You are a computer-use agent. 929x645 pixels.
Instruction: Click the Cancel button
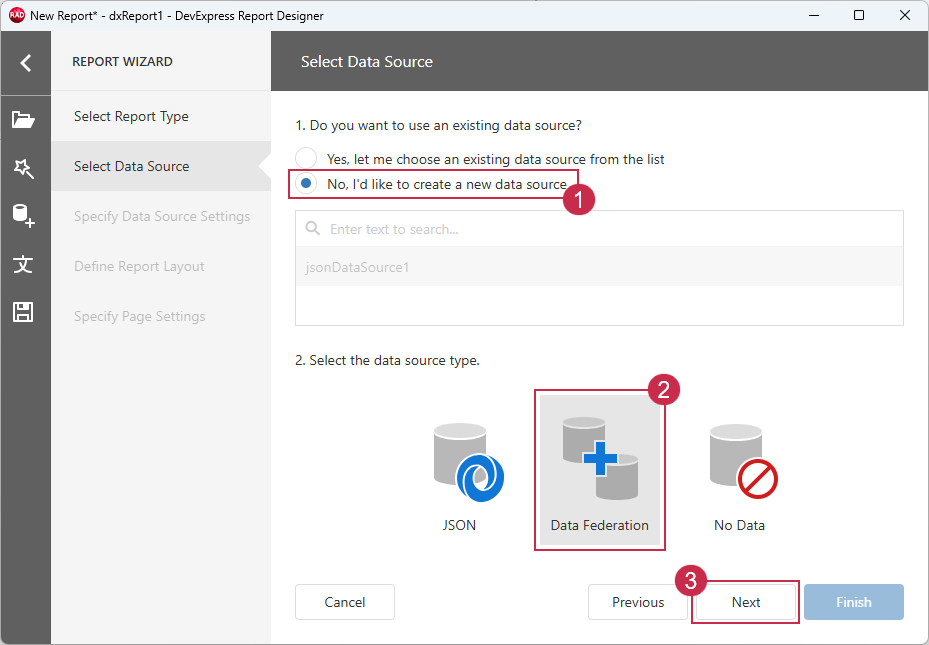(x=345, y=602)
